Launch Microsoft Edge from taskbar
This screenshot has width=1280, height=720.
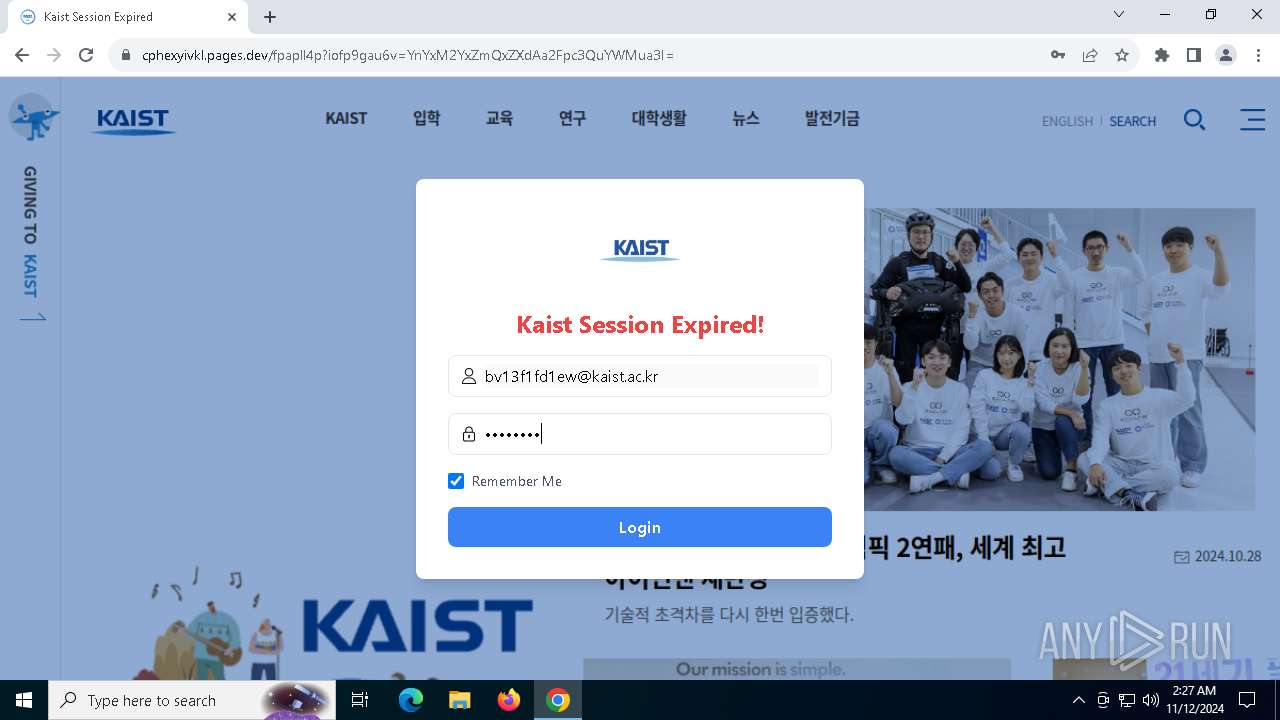tap(411, 700)
